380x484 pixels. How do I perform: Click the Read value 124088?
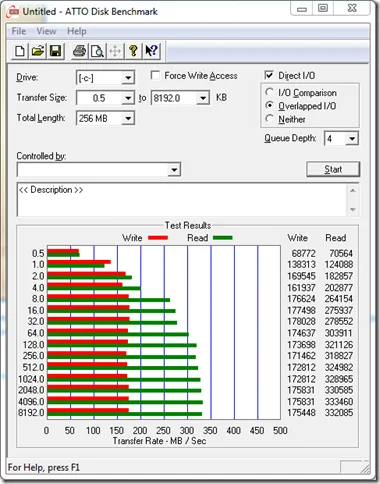339,265
